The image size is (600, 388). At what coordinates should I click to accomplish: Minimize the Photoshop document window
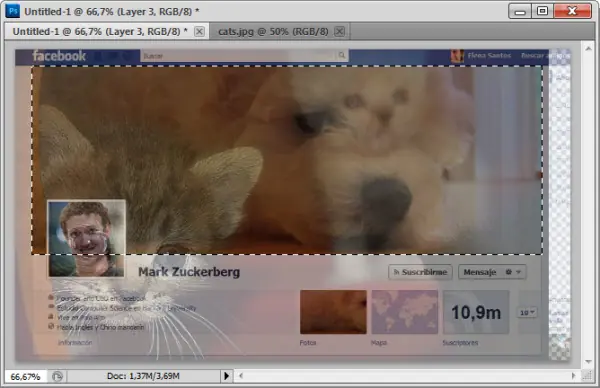(520, 11)
